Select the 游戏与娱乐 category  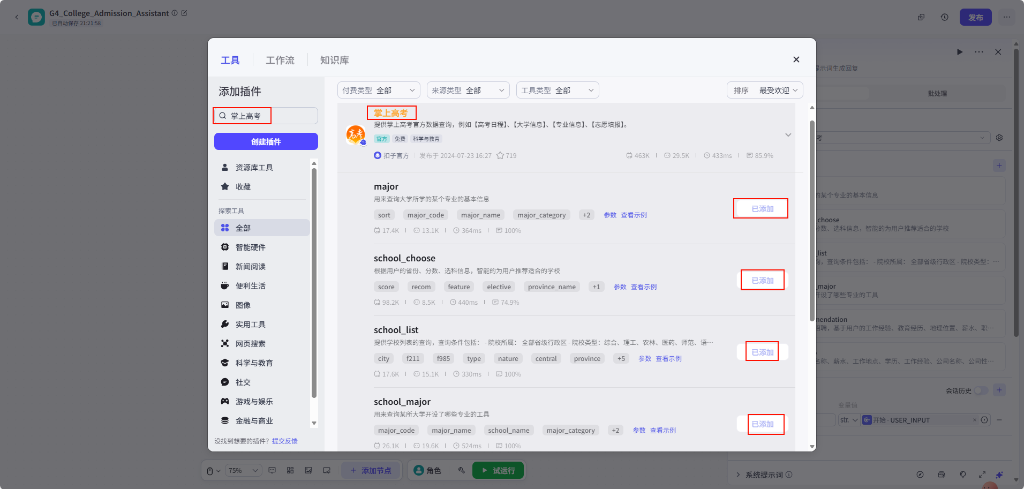[x=262, y=402]
